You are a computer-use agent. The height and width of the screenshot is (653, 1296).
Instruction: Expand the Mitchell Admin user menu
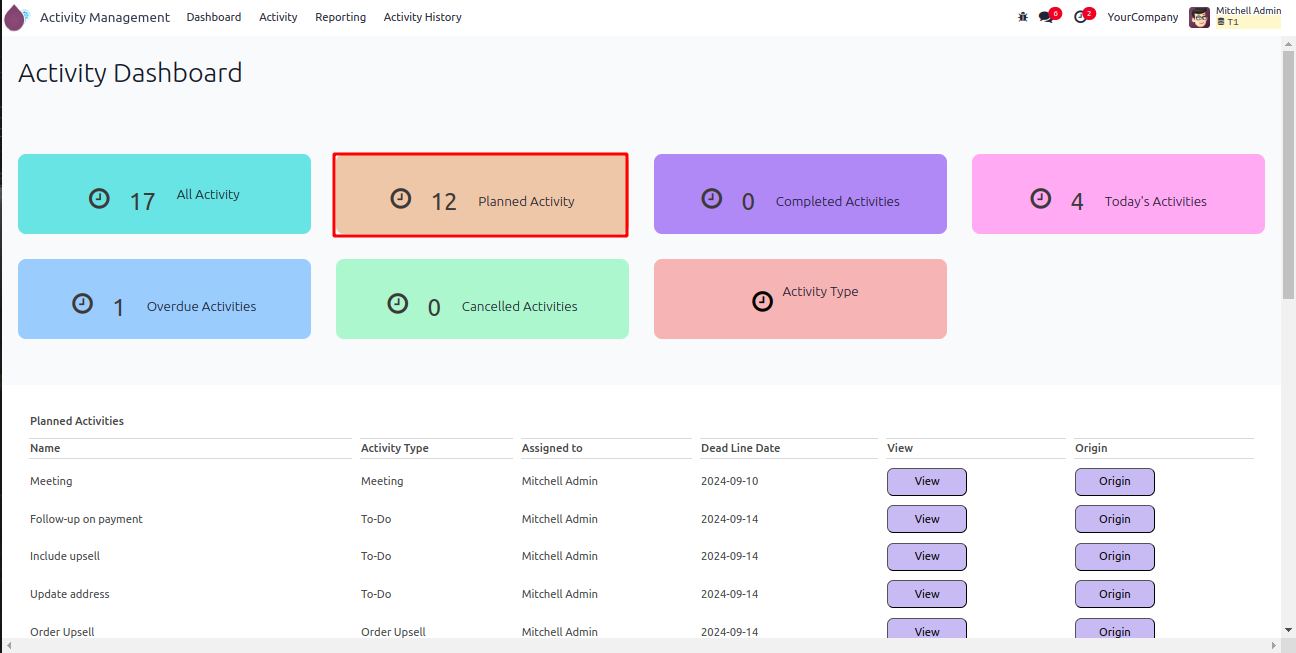(x=1247, y=11)
